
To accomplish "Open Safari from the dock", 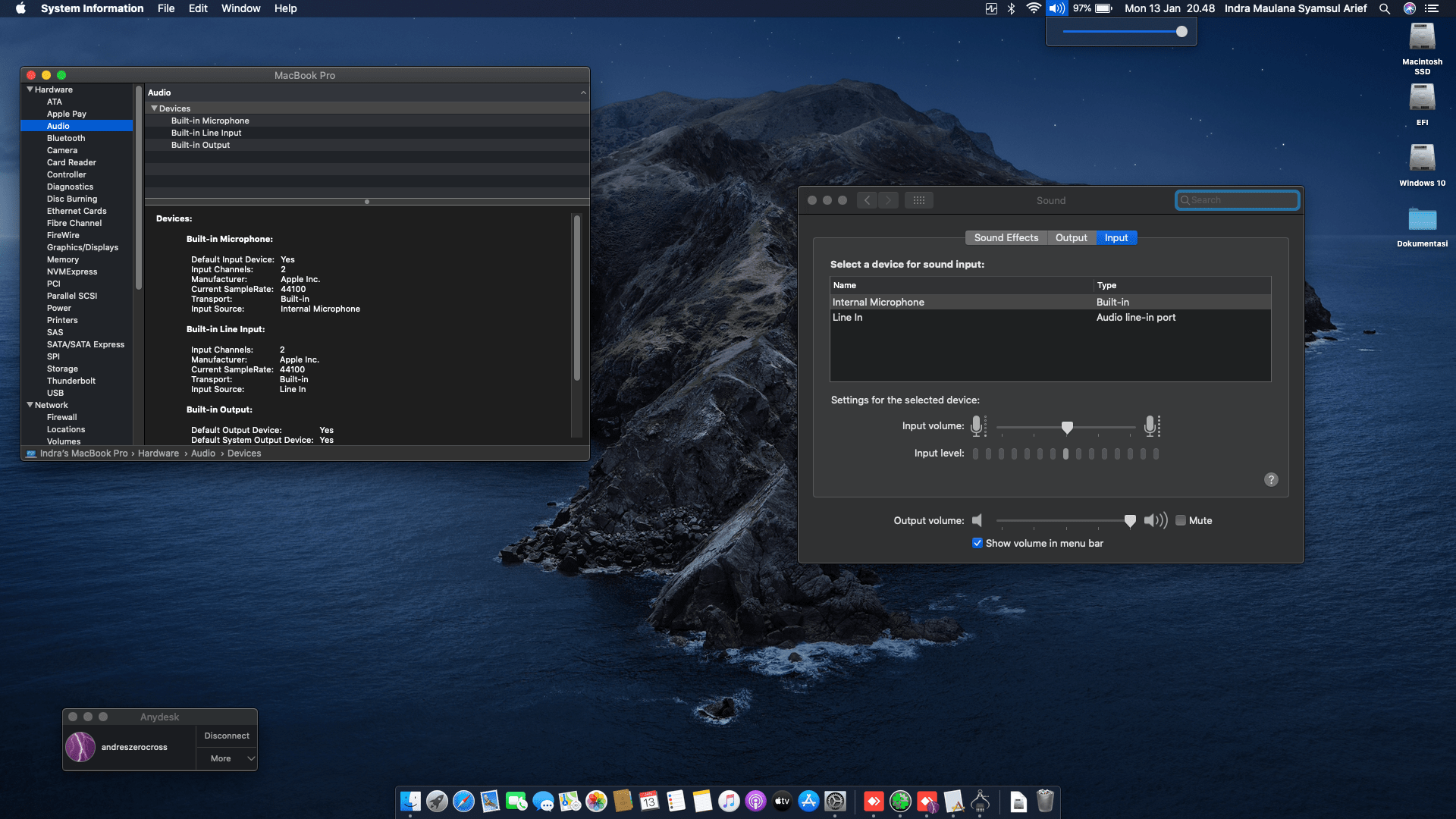I will [x=463, y=801].
